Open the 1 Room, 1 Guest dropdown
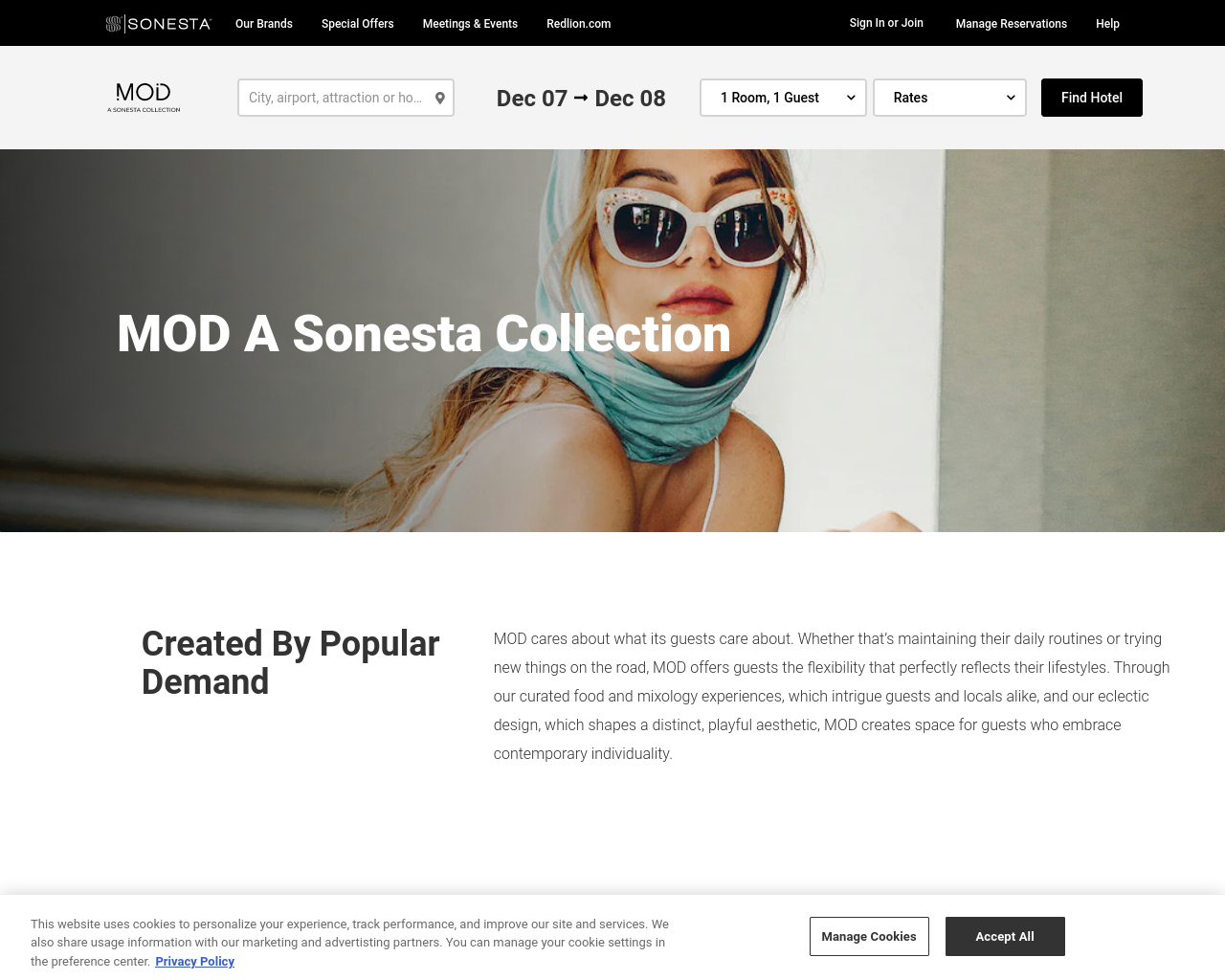Screen dimensions: 1225x980 coord(783,98)
